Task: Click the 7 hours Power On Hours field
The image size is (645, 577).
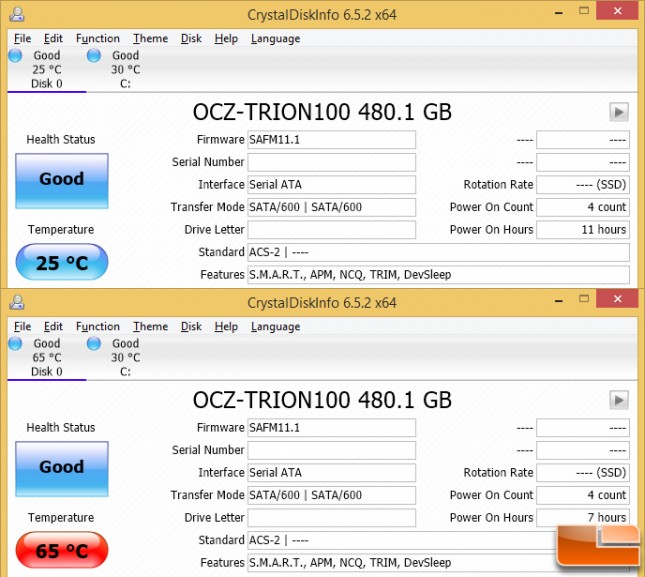Action: tap(583, 517)
